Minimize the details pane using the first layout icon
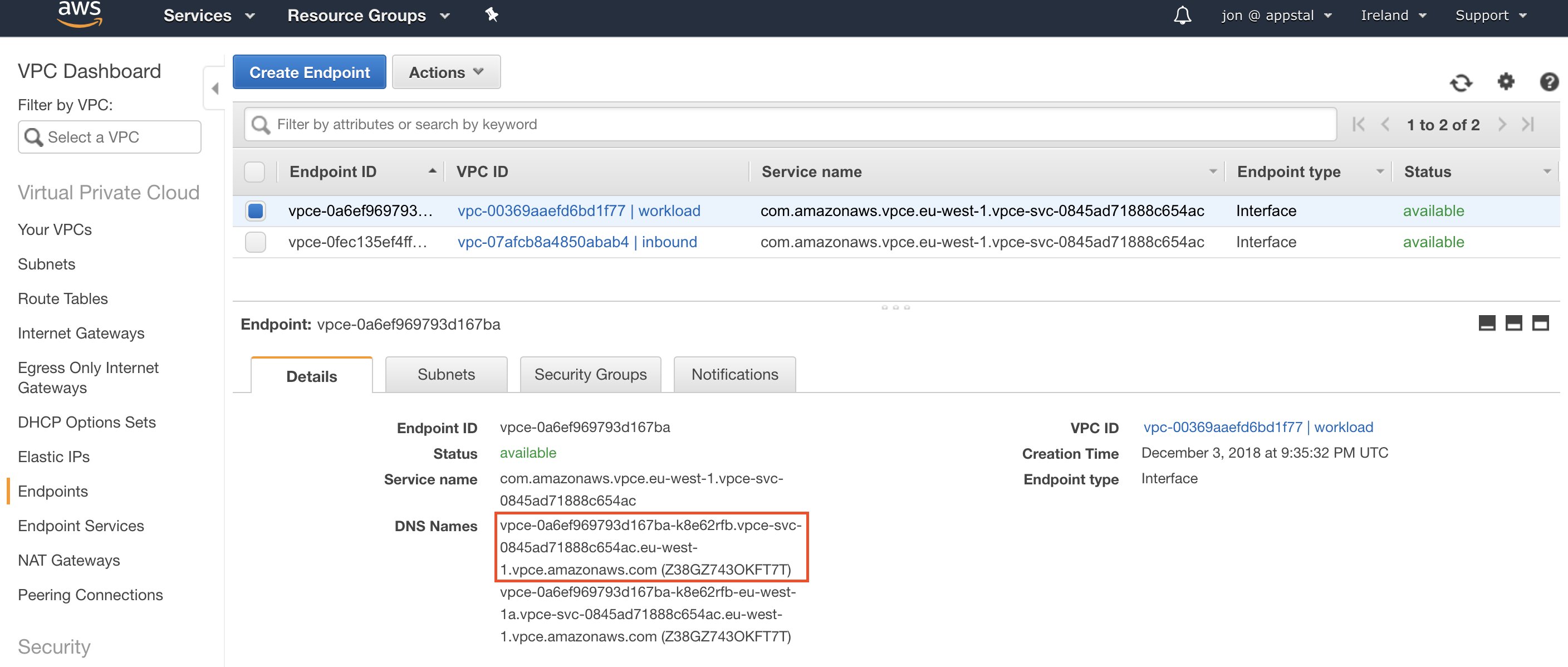The width and height of the screenshot is (1568, 667). pos(1487,323)
